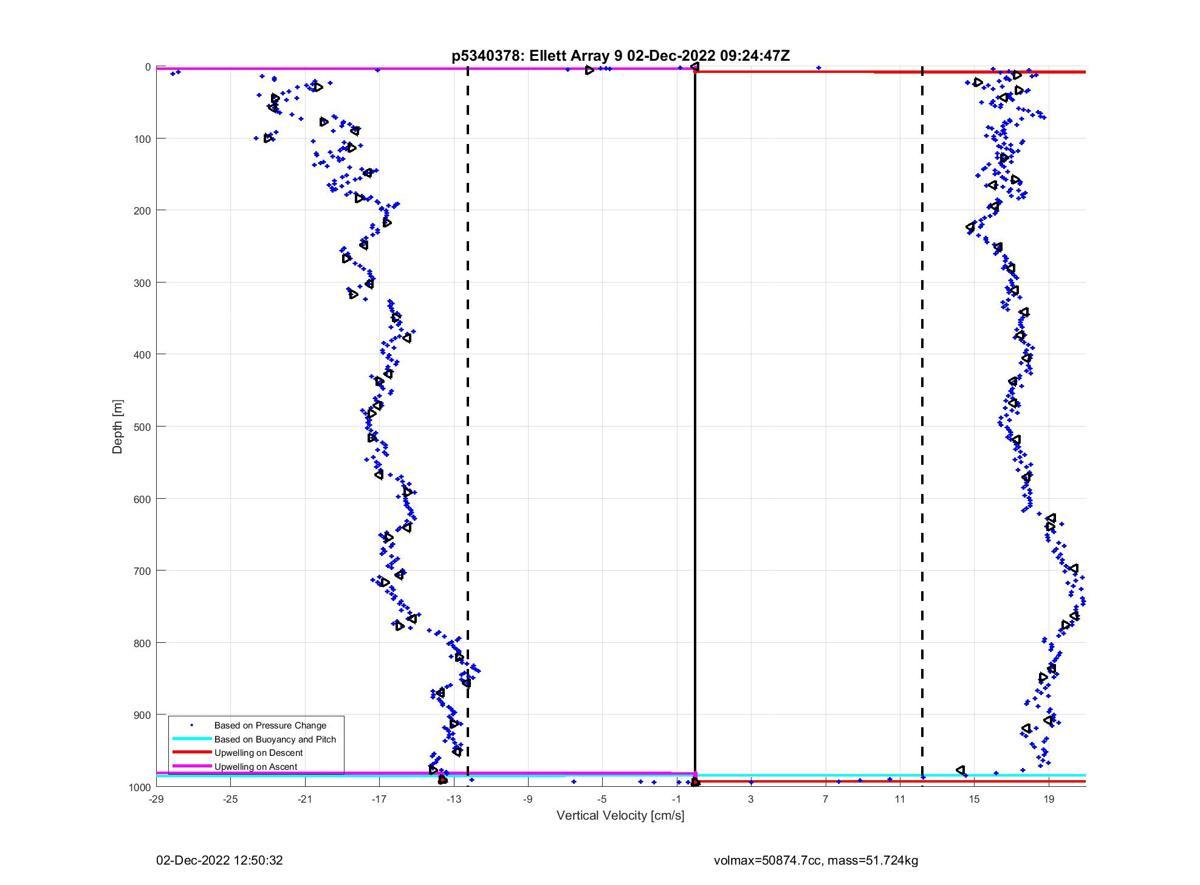Click the depth tick label 500
1200x885 pixels.
point(142,427)
